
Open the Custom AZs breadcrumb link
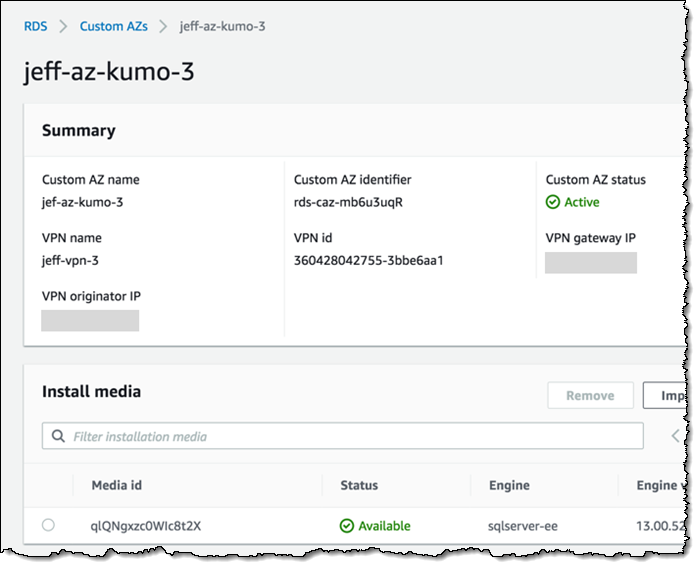point(113,26)
